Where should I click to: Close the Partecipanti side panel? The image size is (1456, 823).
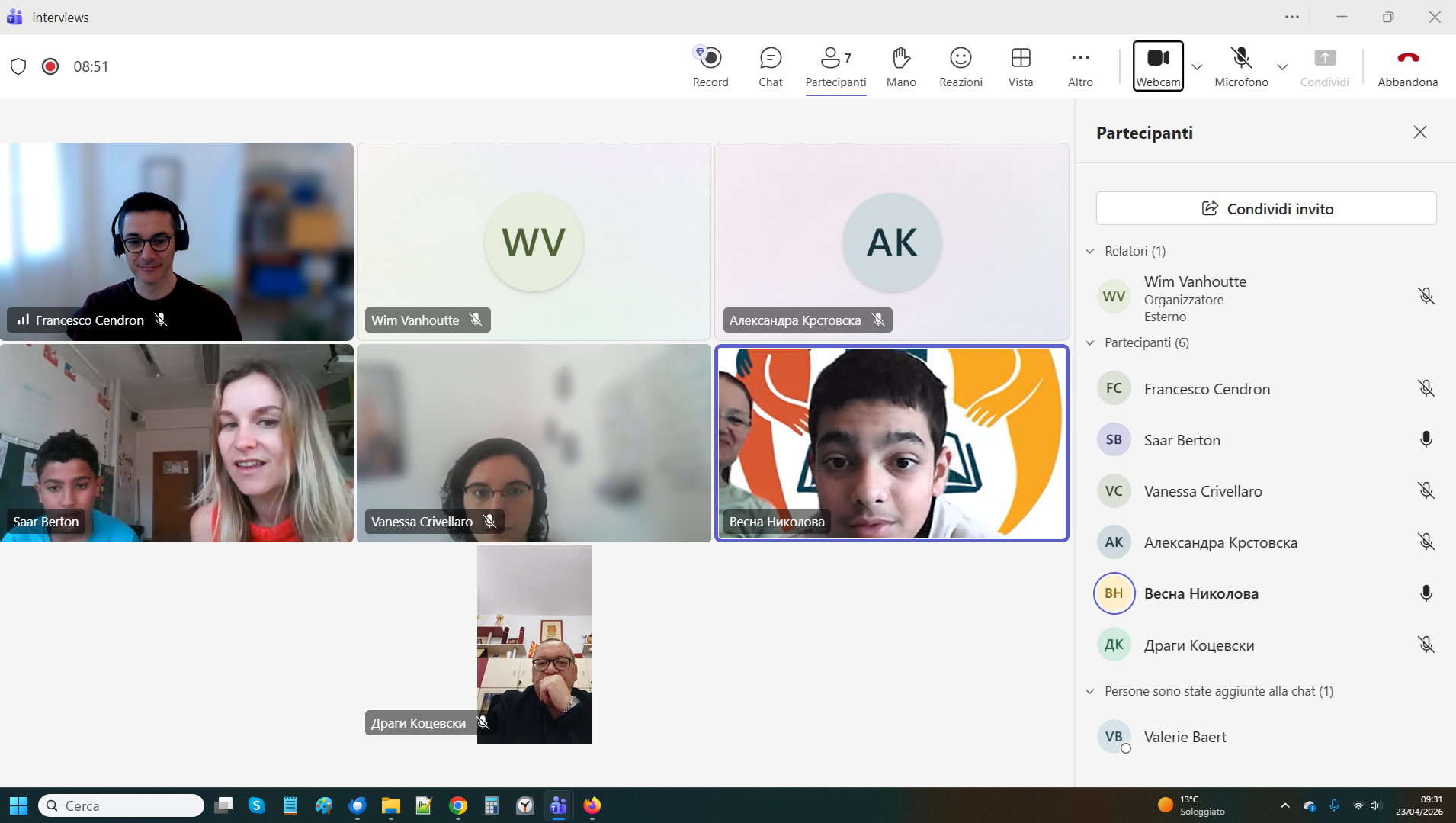[x=1420, y=132]
